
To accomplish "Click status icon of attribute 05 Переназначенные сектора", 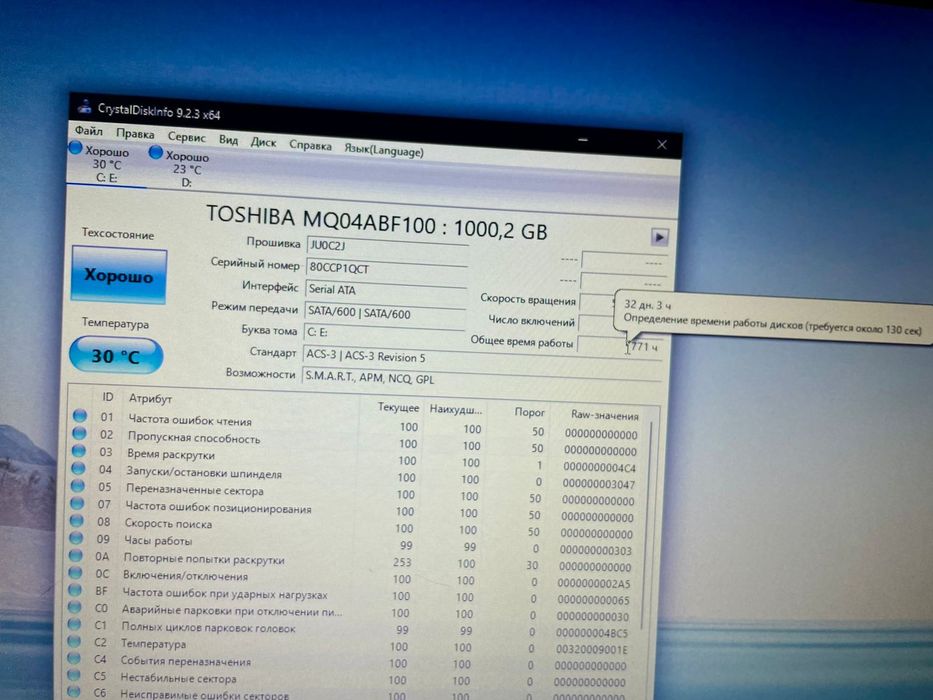I will click(77, 485).
